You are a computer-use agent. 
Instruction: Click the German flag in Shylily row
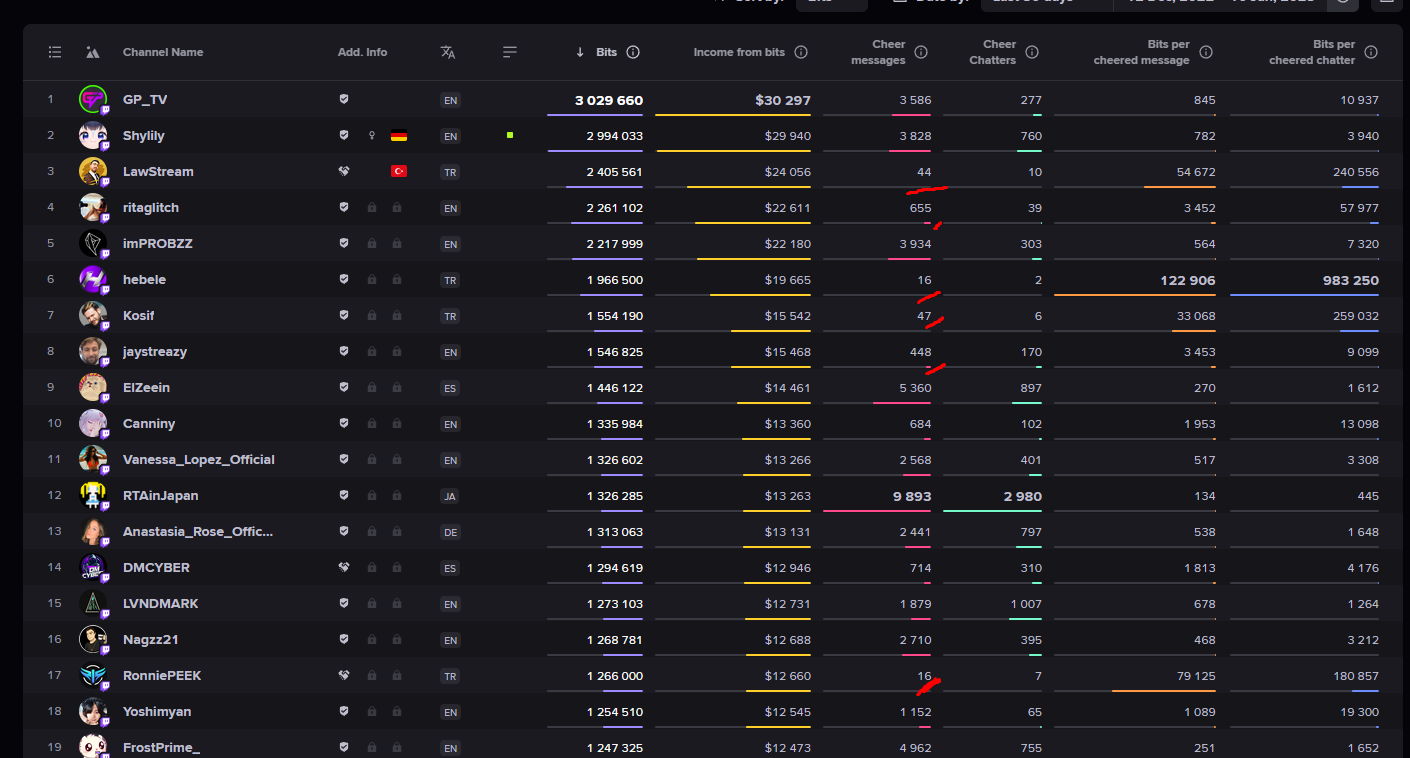click(x=399, y=136)
